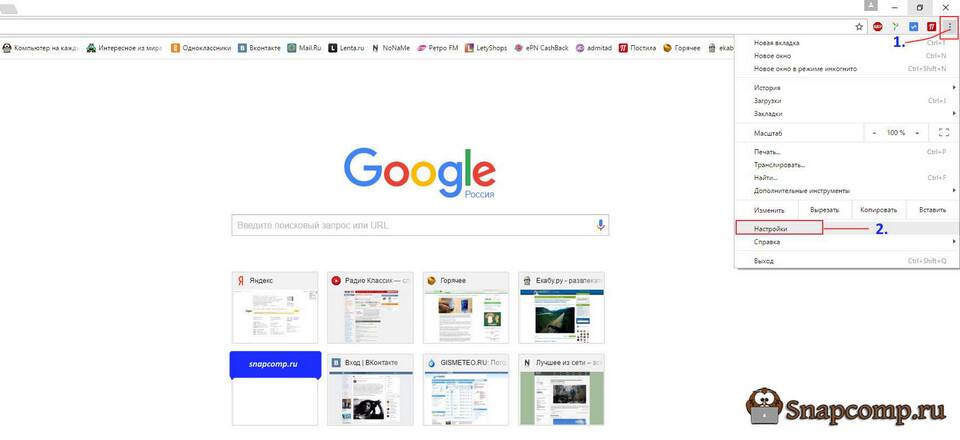Open Ретро FM bookmark

(x=437, y=48)
